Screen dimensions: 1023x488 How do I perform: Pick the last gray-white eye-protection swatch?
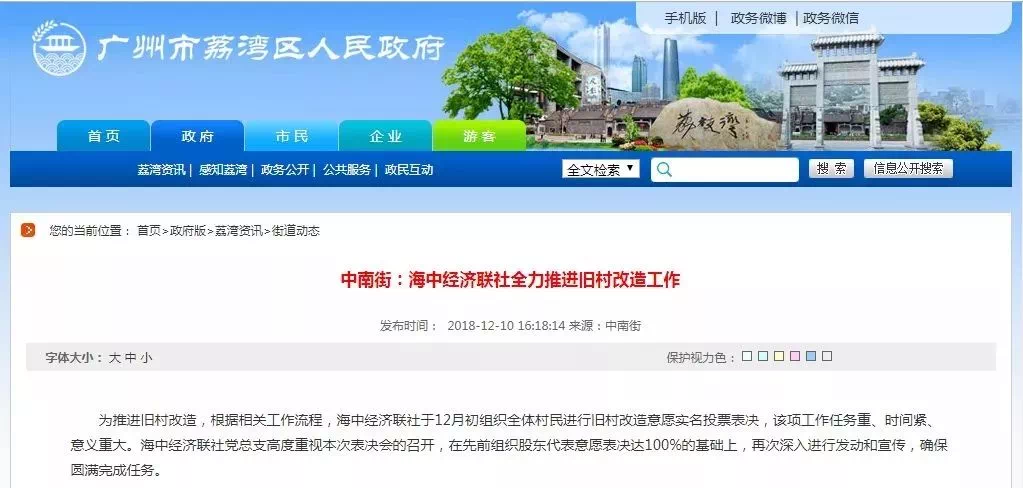tap(827, 356)
